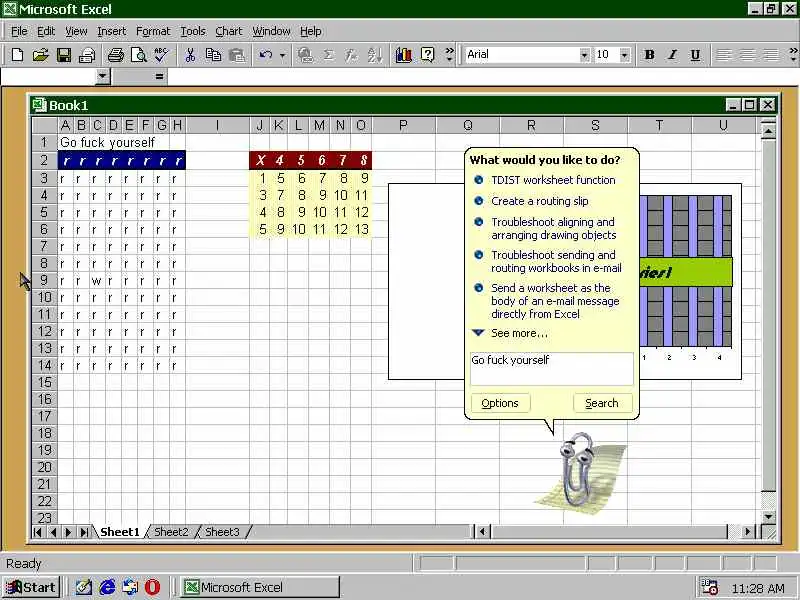This screenshot has width=800, height=600.
Task: Print the sheet with the printer icon
Action: [116, 55]
